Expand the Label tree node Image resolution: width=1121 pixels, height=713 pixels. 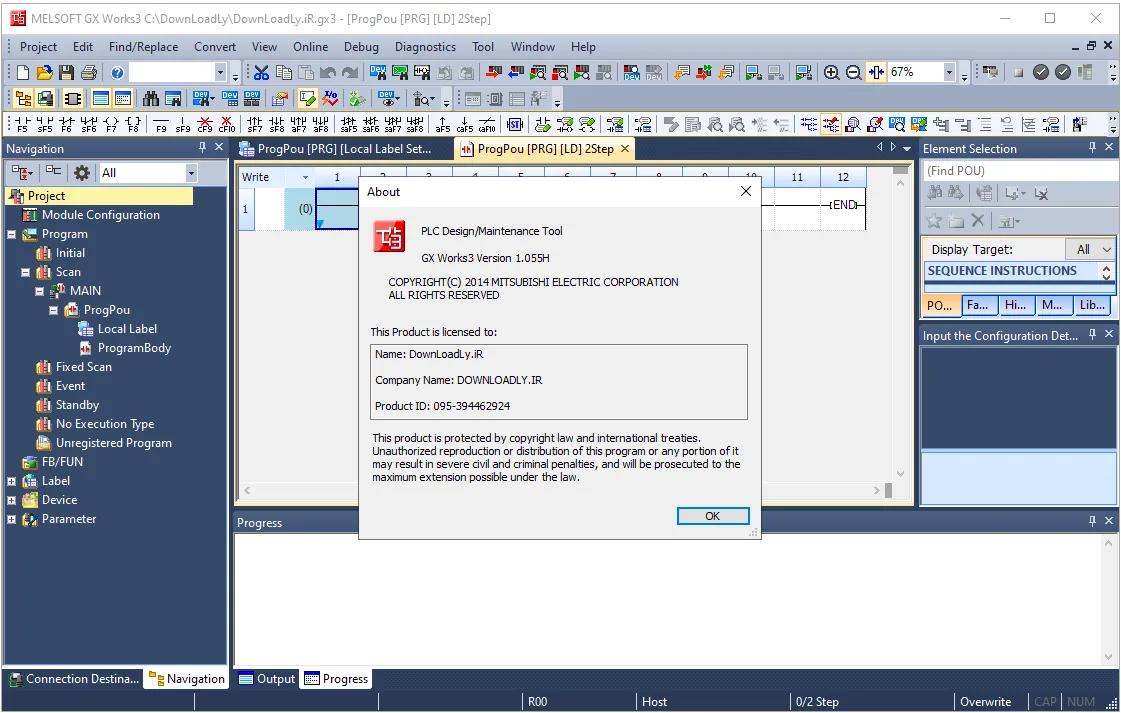click(x=11, y=481)
